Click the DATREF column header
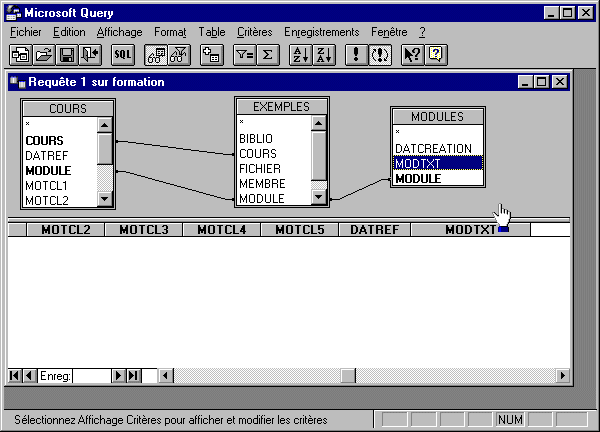Screen dimensions: 600x432 pos(375,230)
